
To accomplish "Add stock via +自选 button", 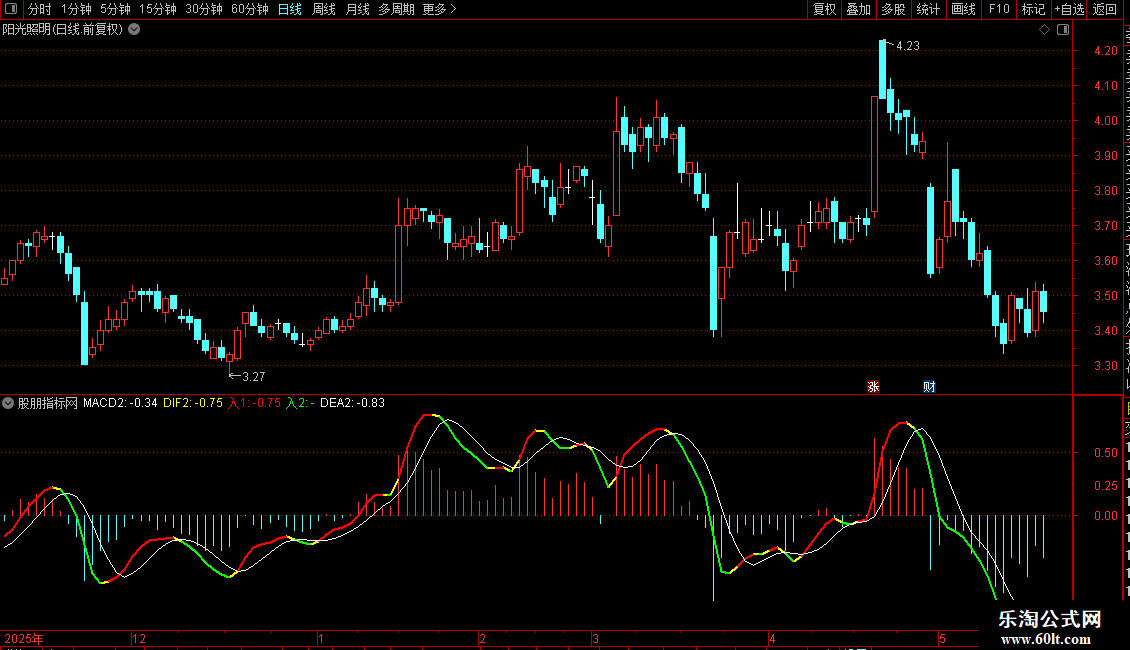I will pyautogui.click(x=1069, y=9).
